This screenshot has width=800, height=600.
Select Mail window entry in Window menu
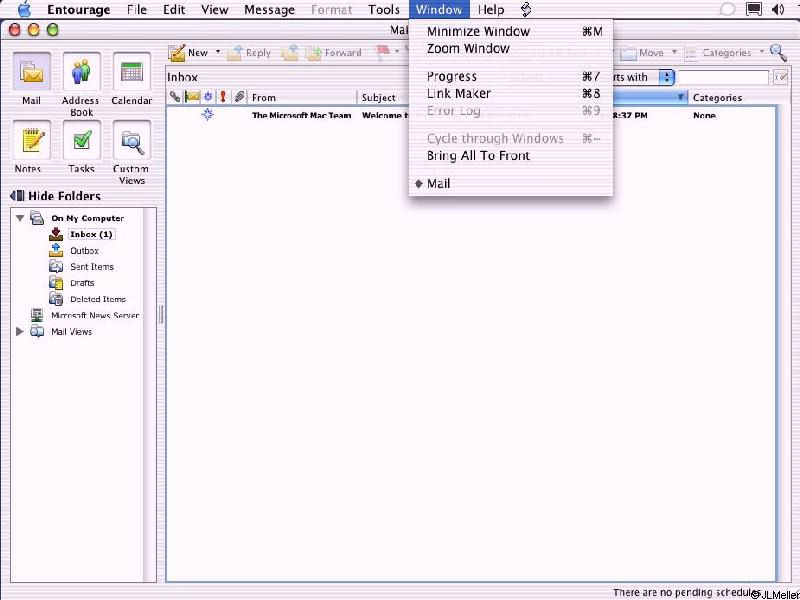(x=511, y=184)
